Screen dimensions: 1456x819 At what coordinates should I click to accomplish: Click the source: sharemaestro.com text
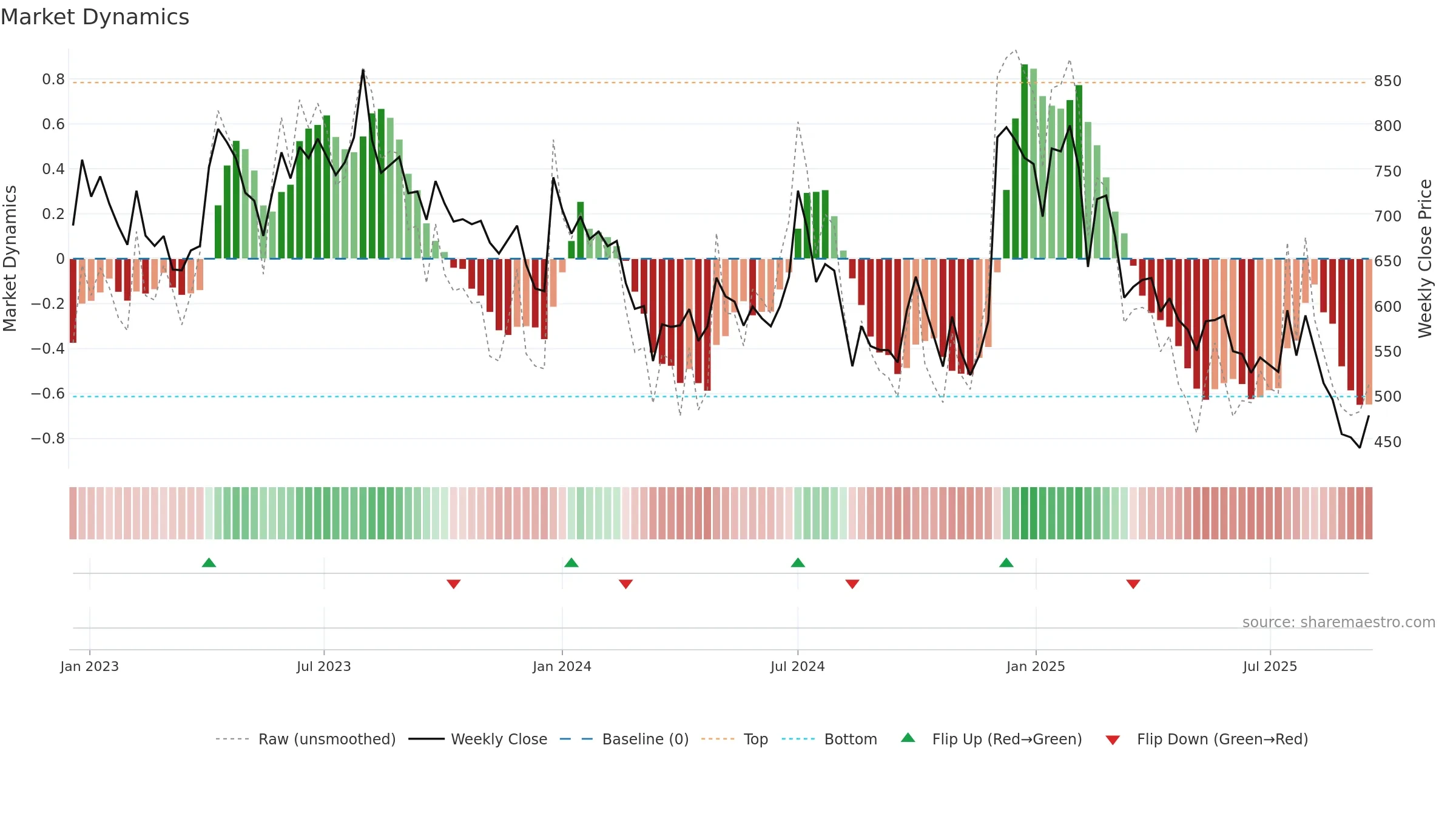tap(1339, 622)
